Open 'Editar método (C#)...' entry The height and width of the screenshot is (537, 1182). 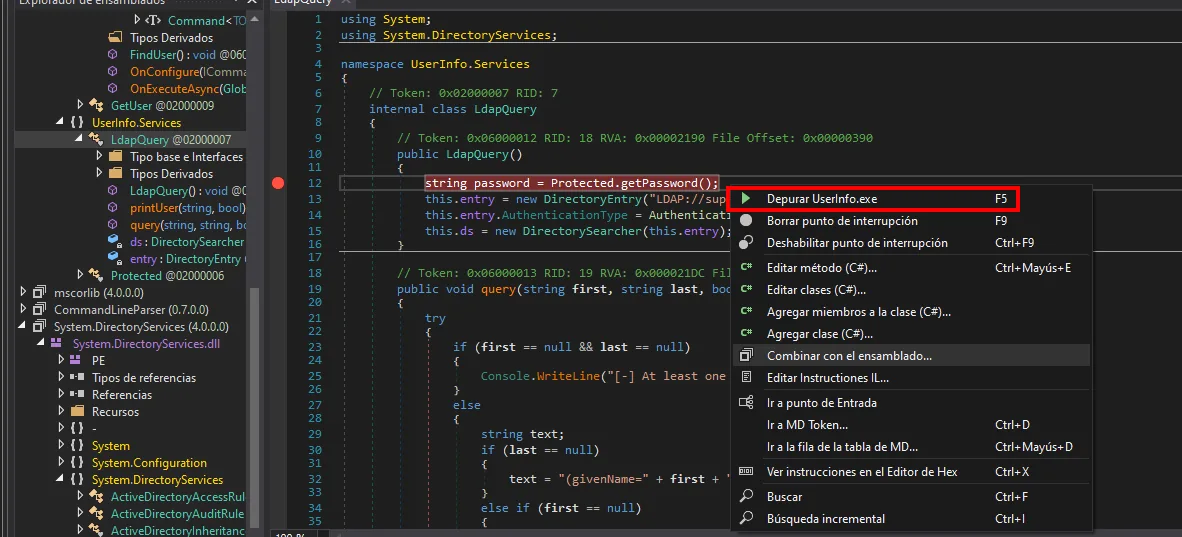pyautogui.click(x=911, y=268)
